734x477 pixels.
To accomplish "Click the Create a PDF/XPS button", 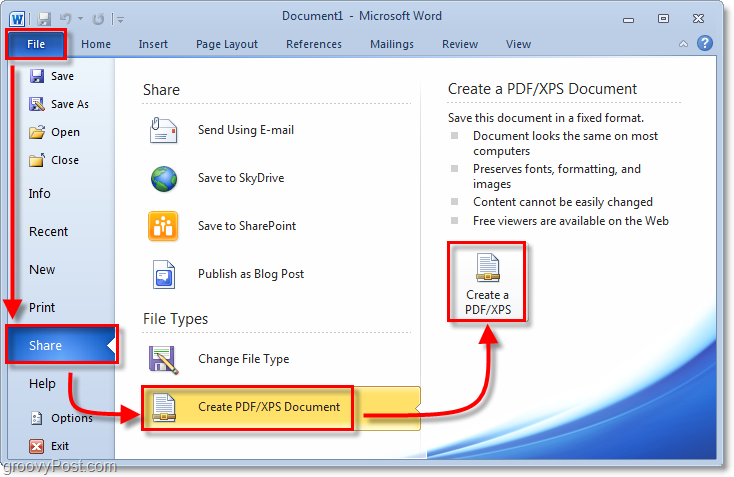I will pos(487,282).
